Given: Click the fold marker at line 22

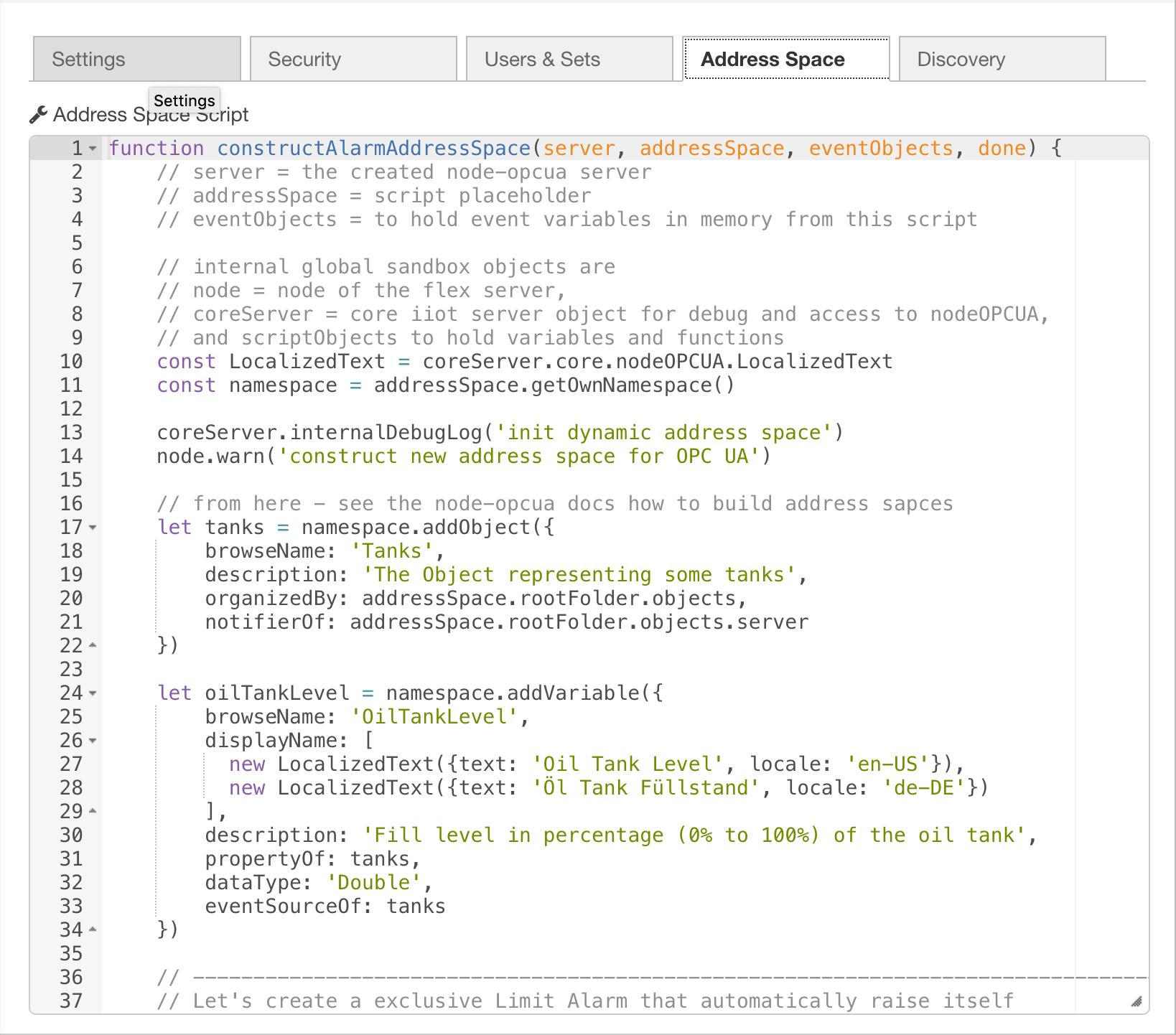Looking at the screenshot, I should click(x=92, y=645).
